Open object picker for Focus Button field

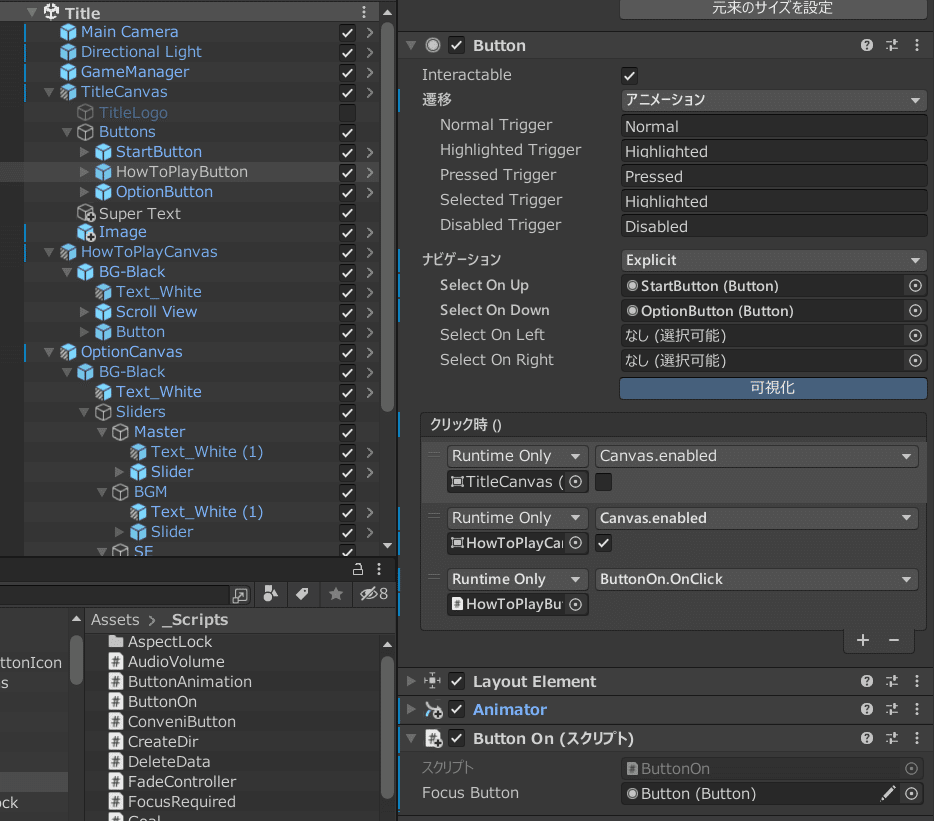tap(911, 794)
